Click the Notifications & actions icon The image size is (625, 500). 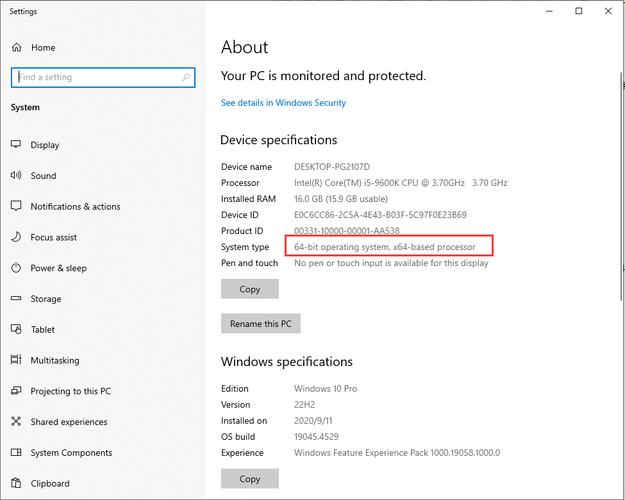point(16,207)
